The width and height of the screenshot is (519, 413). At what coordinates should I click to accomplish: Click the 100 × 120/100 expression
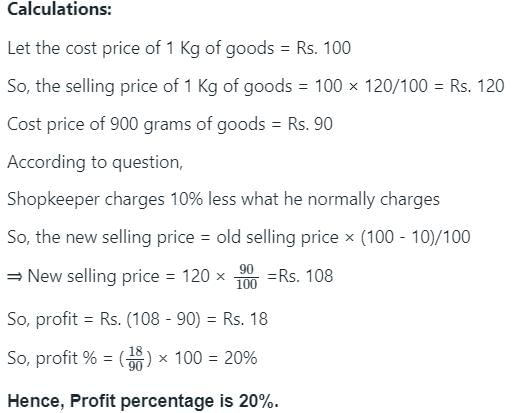point(371,86)
